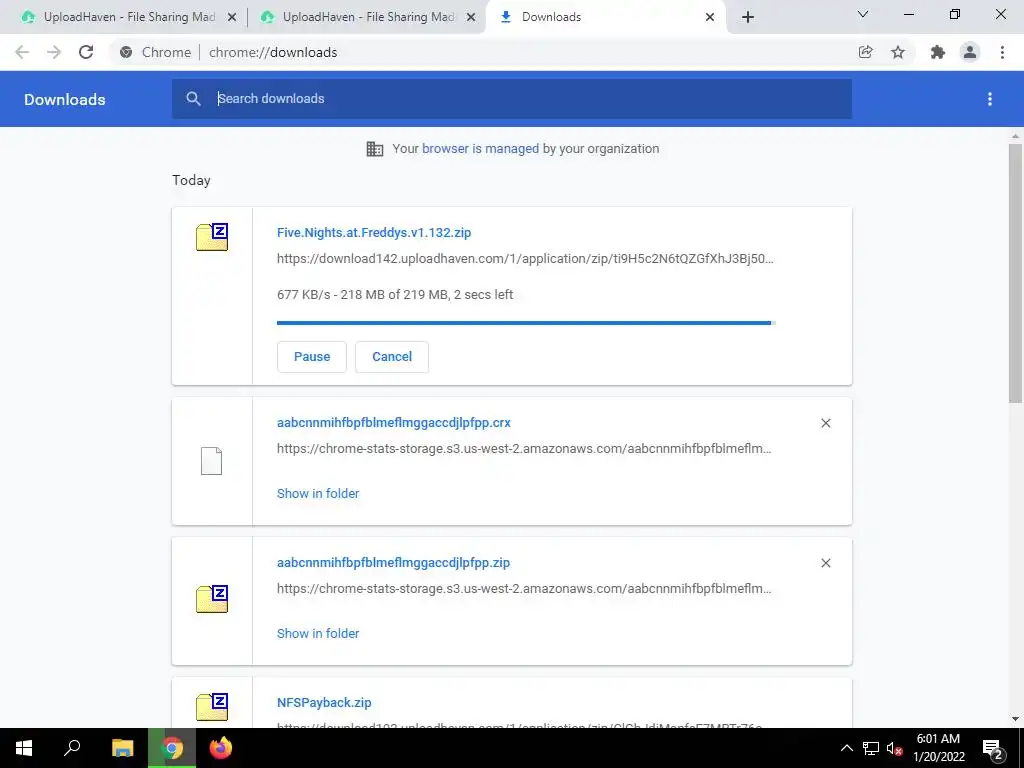This screenshot has width=1024, height=768.
Task: Remove aabcnnmihfbpfblmeflmggaccdjlpfpp.zip from list
Action: coord(825,563)
